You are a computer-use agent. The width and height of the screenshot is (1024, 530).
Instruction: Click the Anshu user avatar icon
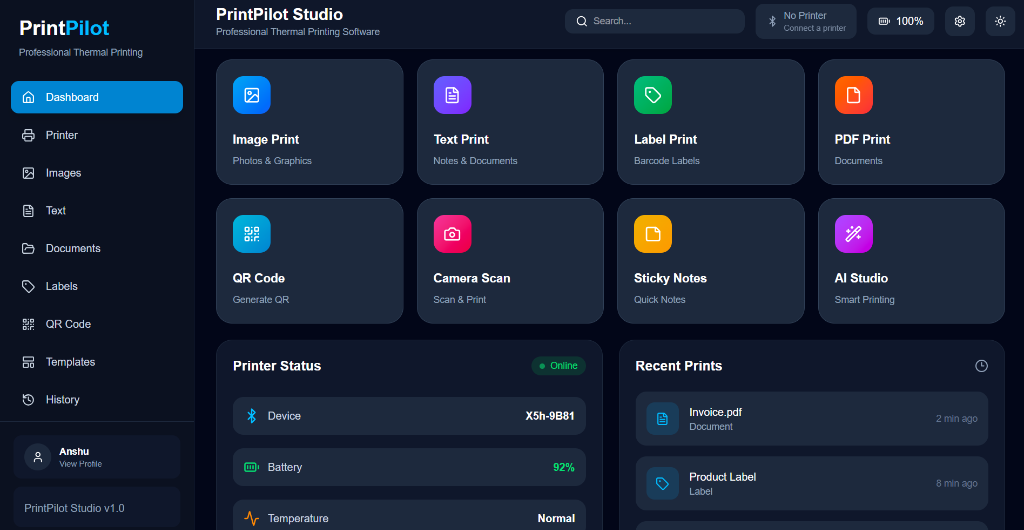38,457
